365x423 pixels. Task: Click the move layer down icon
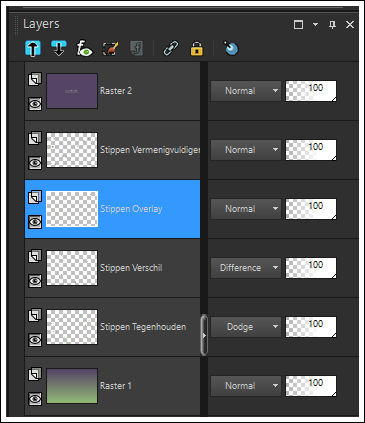59,49
